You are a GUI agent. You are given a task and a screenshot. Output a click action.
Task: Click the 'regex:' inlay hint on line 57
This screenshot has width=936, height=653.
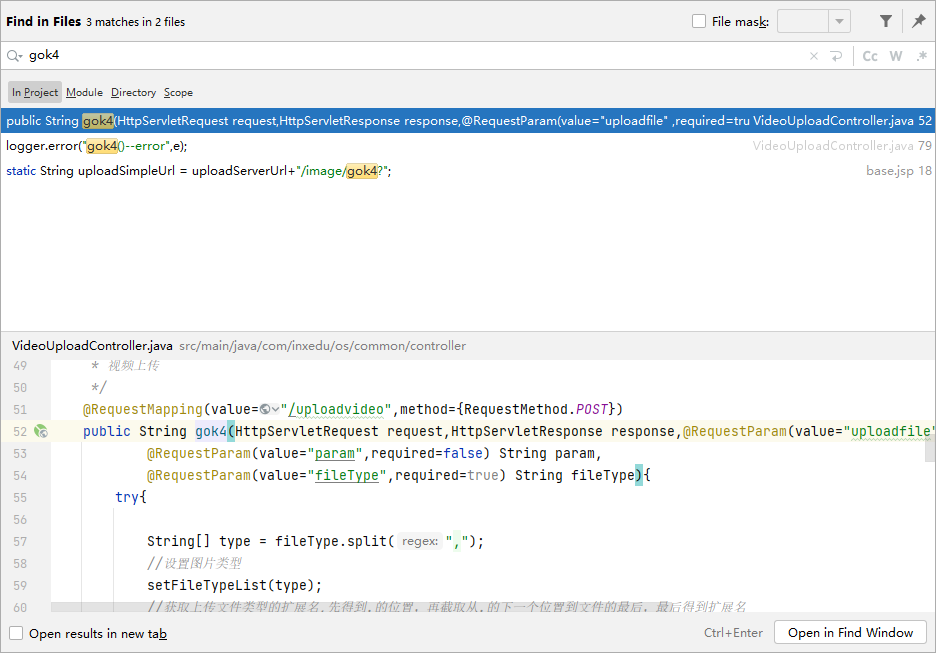(420, 541)
